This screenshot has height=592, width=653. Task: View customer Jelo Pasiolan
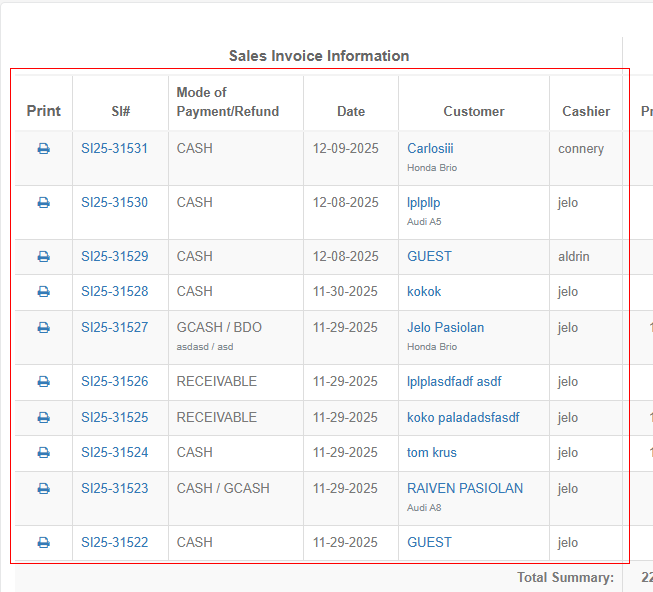coord(445,328)
